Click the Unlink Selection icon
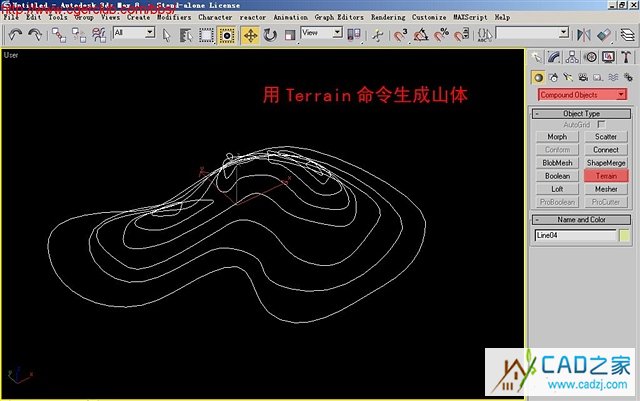640x401 pixels. pos(79,35)
